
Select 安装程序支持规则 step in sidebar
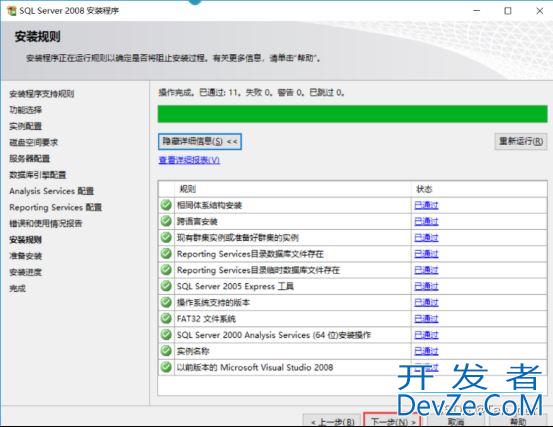pyautogui.click(x=42, y=94)
